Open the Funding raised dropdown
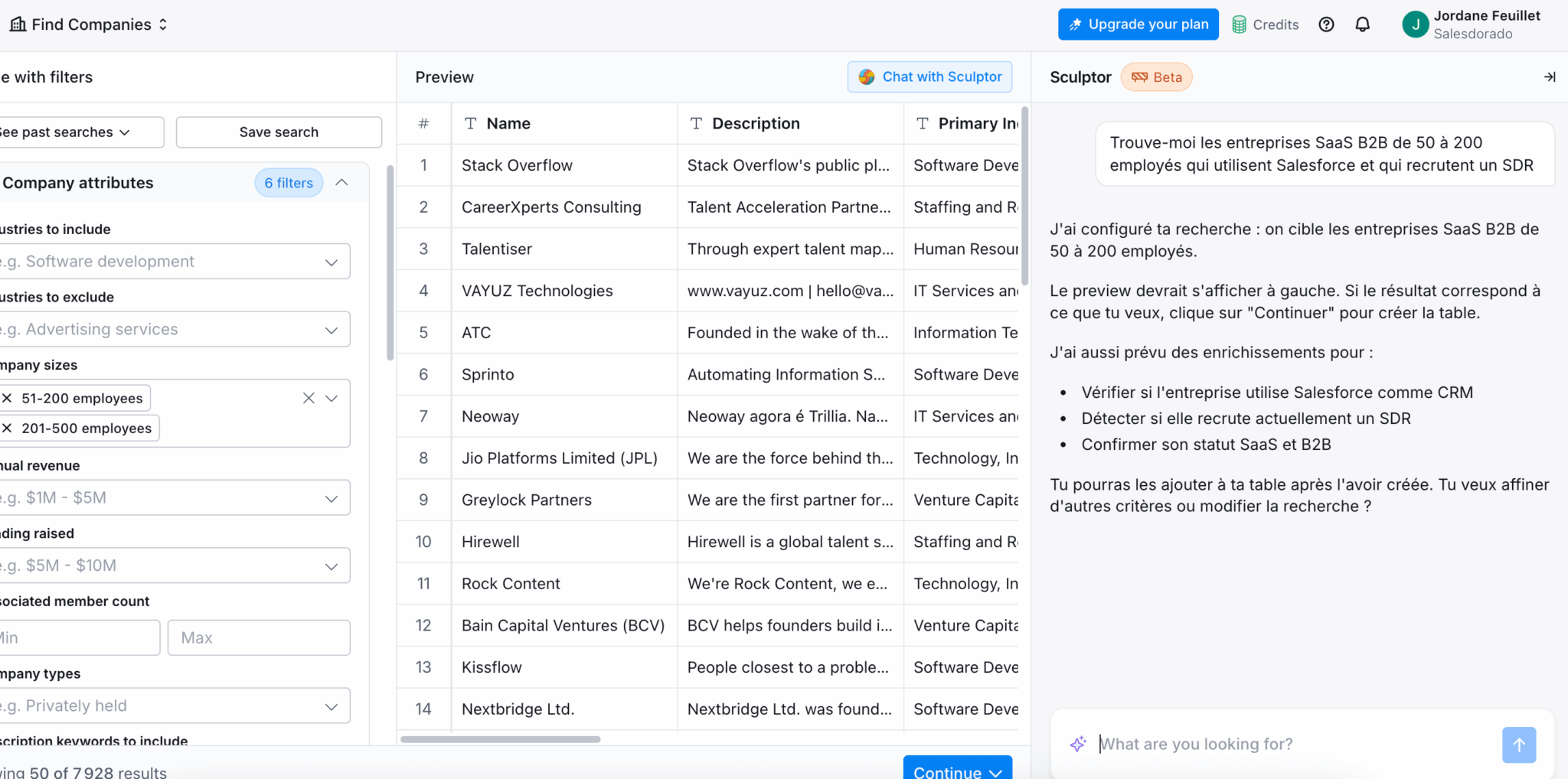 click(173, 566)
